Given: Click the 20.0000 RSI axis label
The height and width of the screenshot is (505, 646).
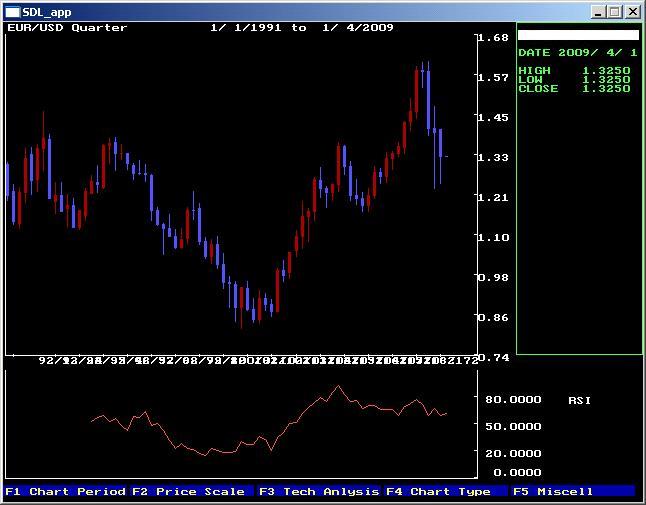Looking at the screenshot, I should (513, 454).
